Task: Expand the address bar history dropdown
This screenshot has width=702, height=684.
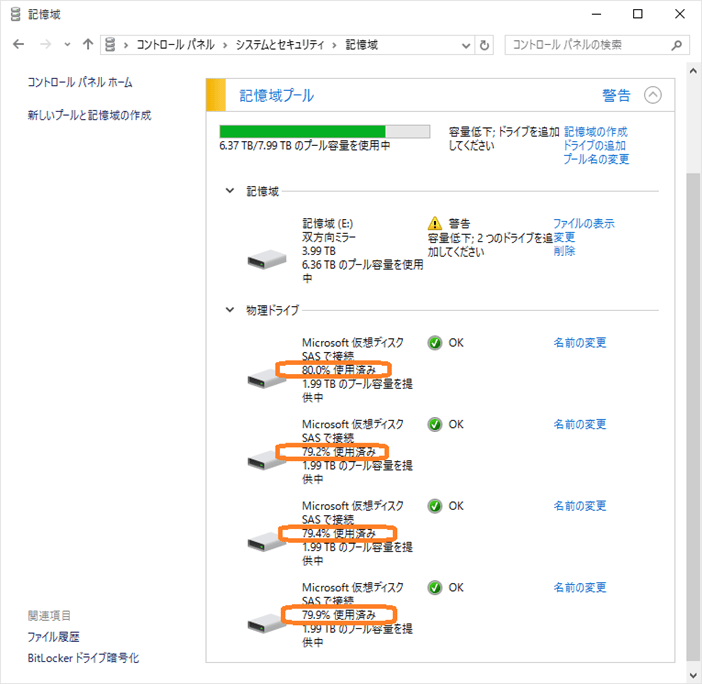Action: pyautogui.click(x=466, y=45)
